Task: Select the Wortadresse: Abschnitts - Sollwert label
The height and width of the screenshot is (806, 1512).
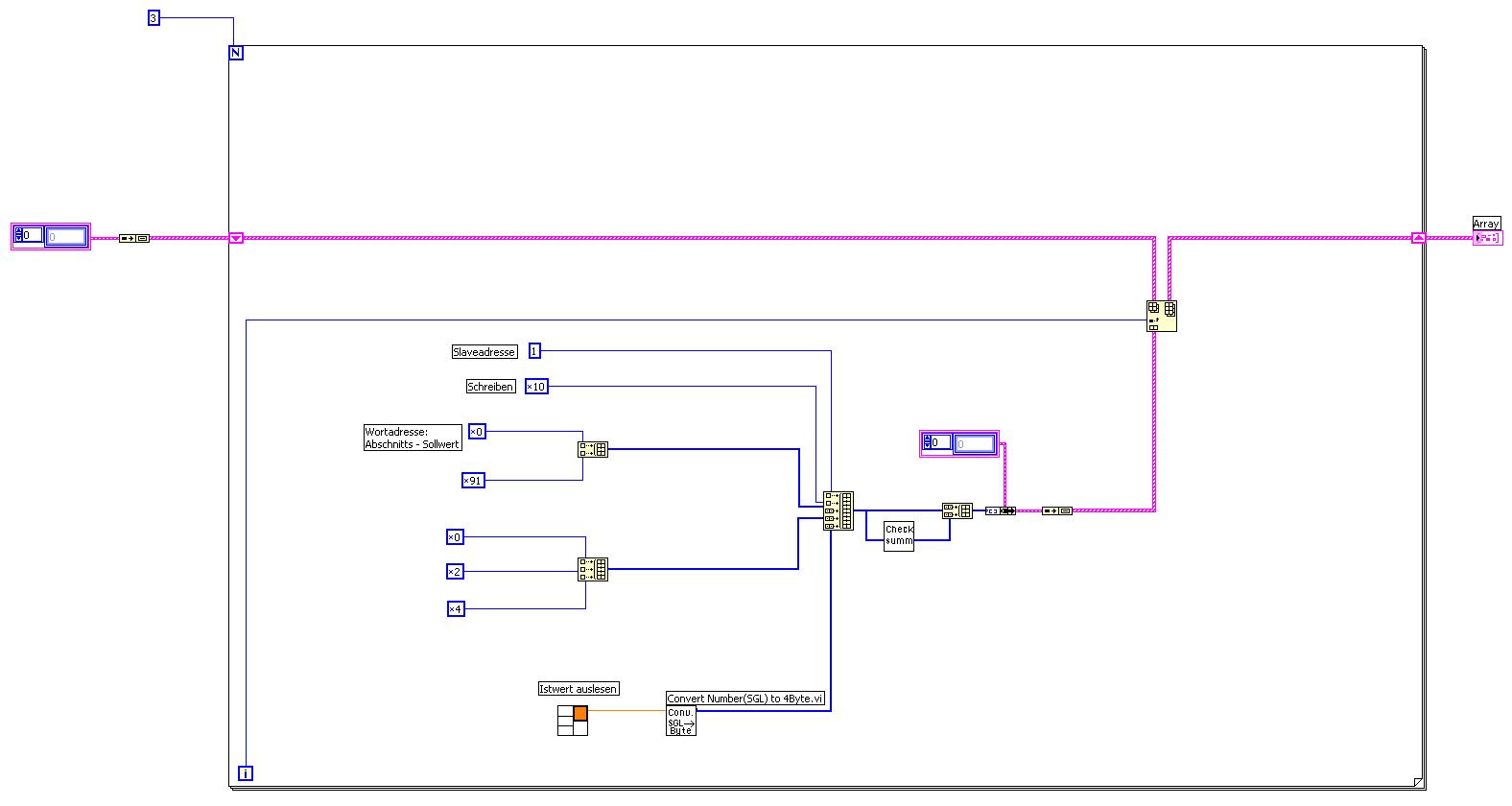Action: click(x=413, y=438)
